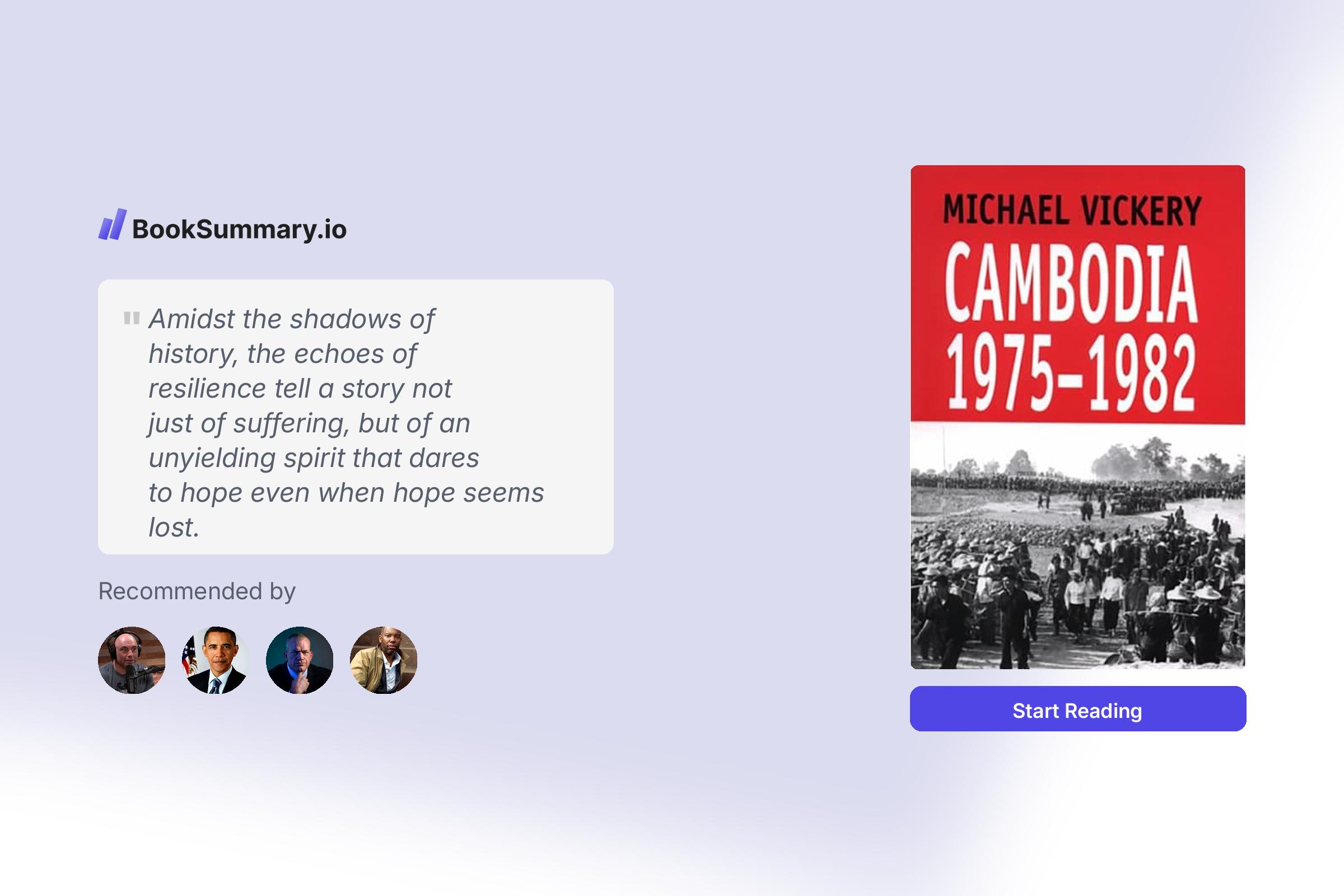Image resolution: width=1344 pixels, height=896 pixels.
Task: Select Barack Obama's recommender avatar
Action: coord(216,661)
